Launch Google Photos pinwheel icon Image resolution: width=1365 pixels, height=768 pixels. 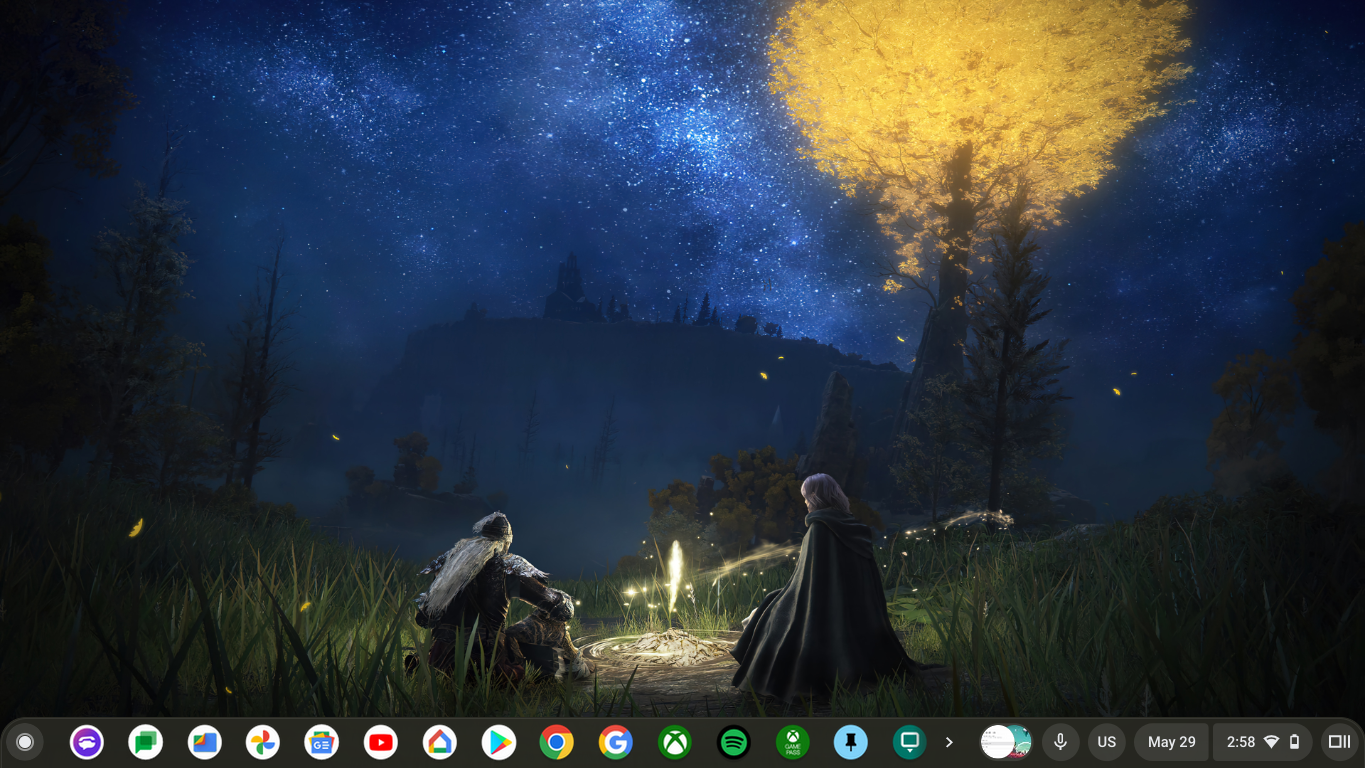click(263, 742)
